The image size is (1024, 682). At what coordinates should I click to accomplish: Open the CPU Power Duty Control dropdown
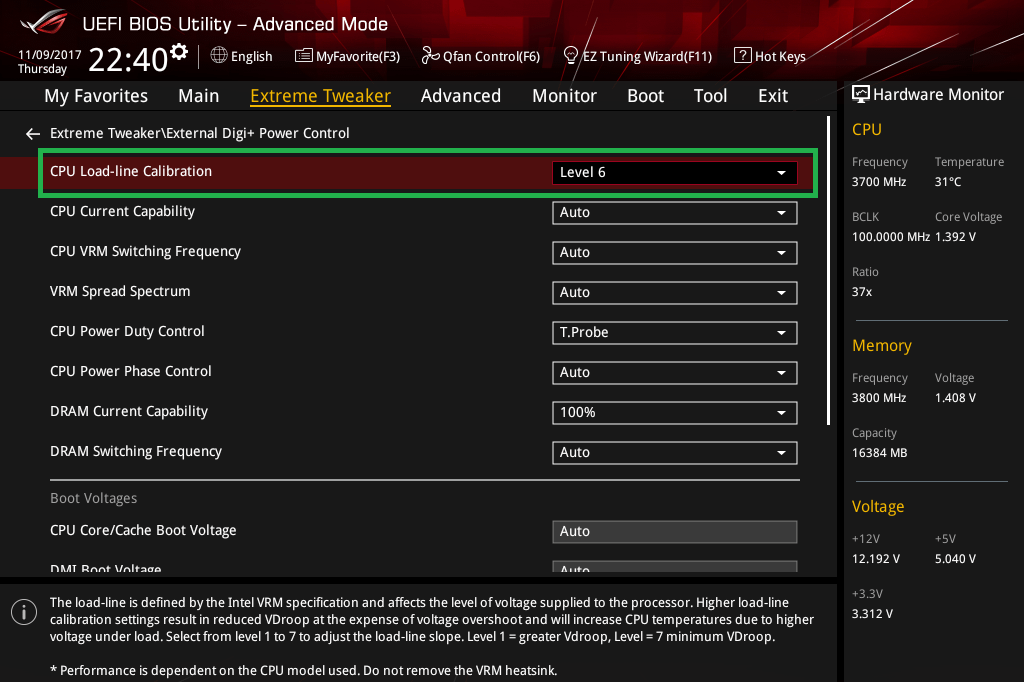(675, 333)
